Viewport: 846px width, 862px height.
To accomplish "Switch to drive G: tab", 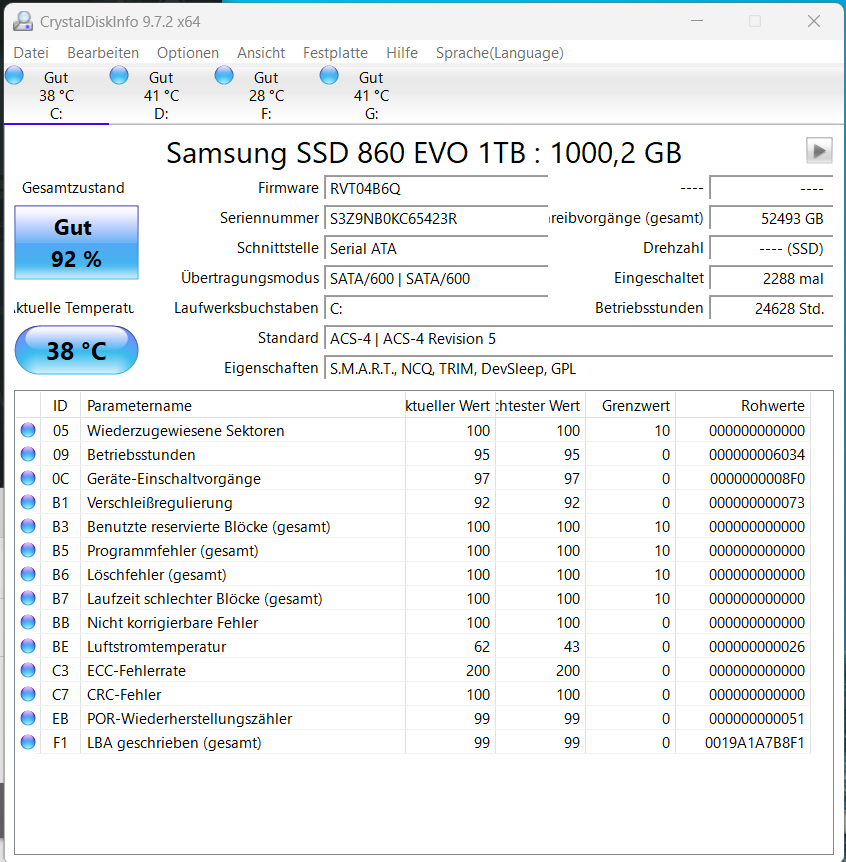I will 371,95.
